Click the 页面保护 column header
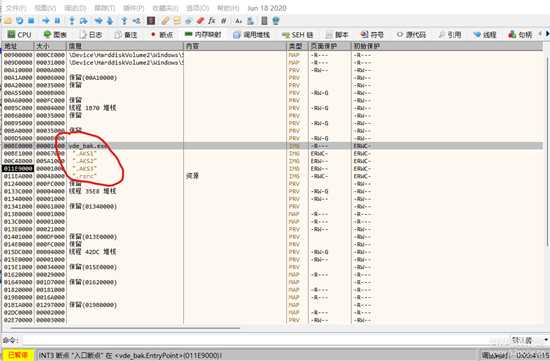Screen dimensions: 550x361 330,46
